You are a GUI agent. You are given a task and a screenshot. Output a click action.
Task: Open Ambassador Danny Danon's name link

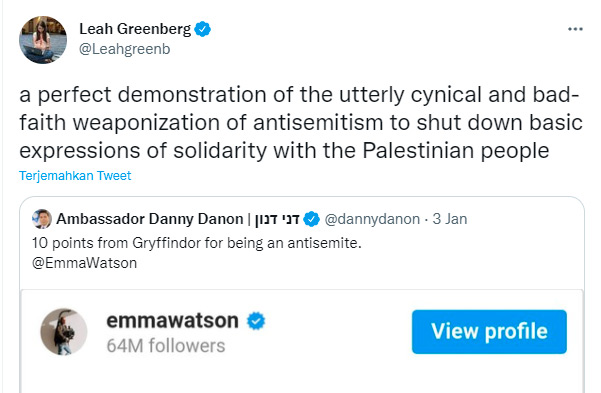178,219
